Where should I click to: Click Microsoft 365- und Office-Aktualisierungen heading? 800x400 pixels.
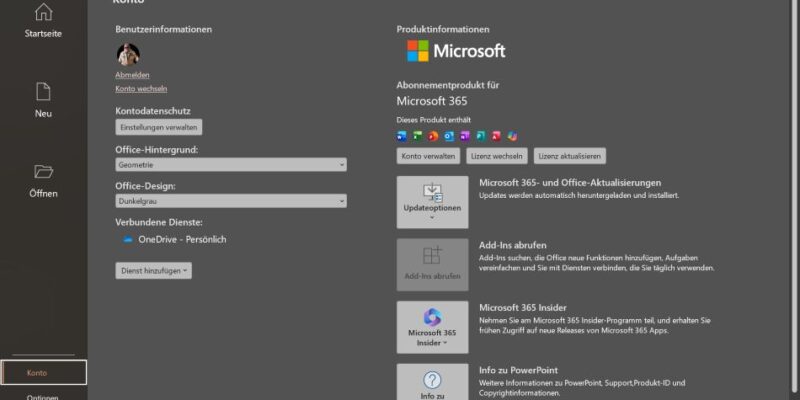click(x=570, y=183)
